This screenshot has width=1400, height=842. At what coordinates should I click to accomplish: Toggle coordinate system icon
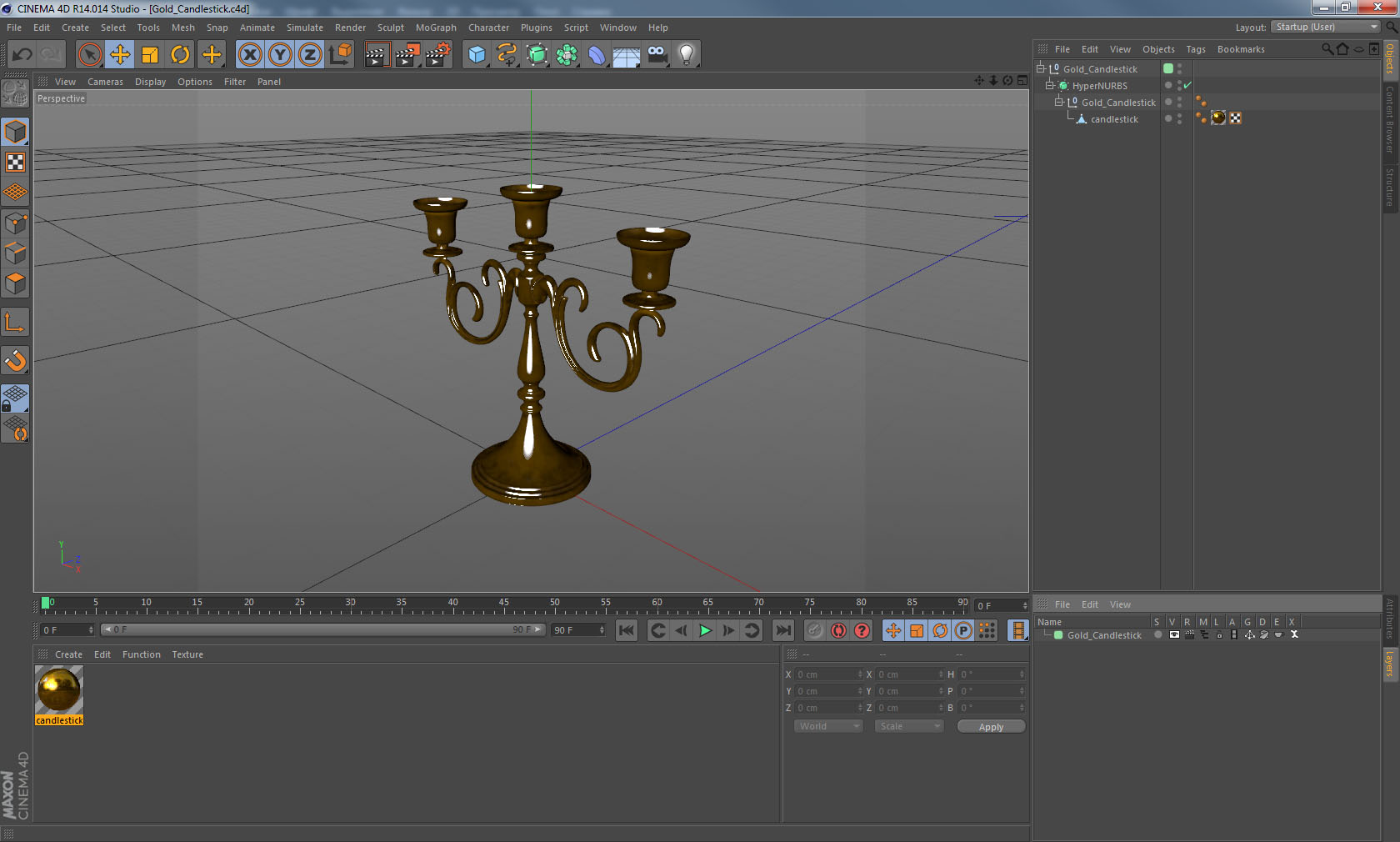pos(340,55)
